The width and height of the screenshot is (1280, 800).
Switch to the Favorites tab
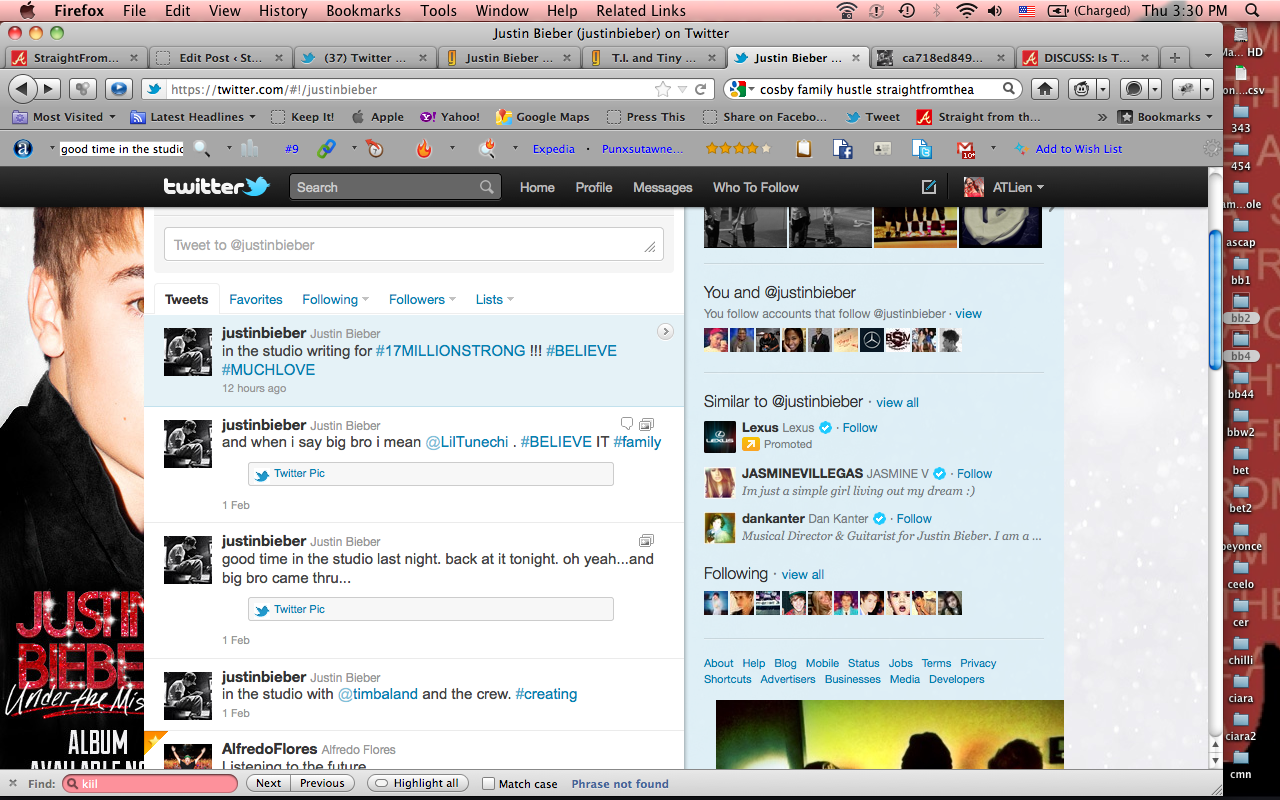(255, 299)
